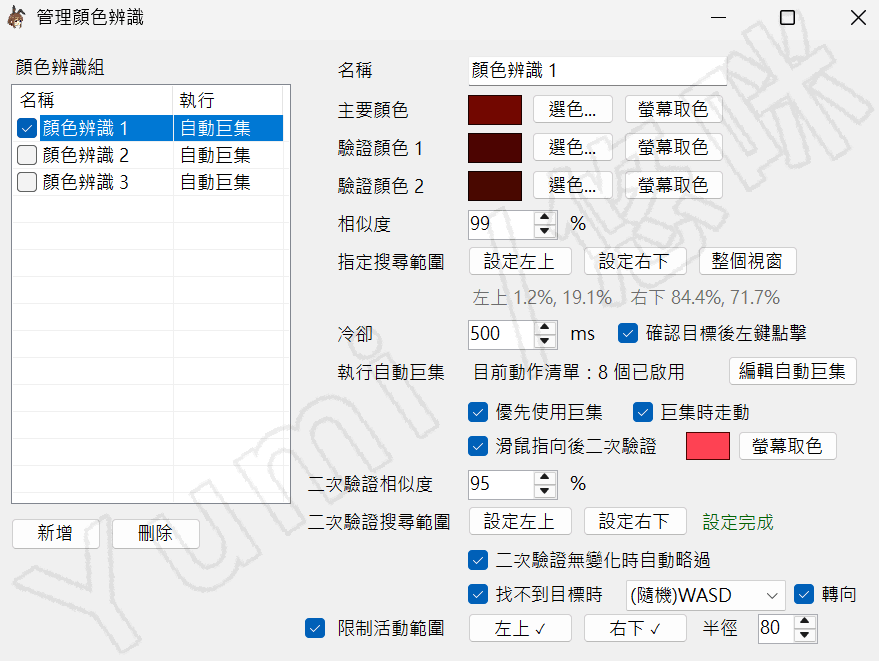Select the 顏色辨識 2 list row
Viewport: 879px width, 661px height.
click(x=150, y=155)
